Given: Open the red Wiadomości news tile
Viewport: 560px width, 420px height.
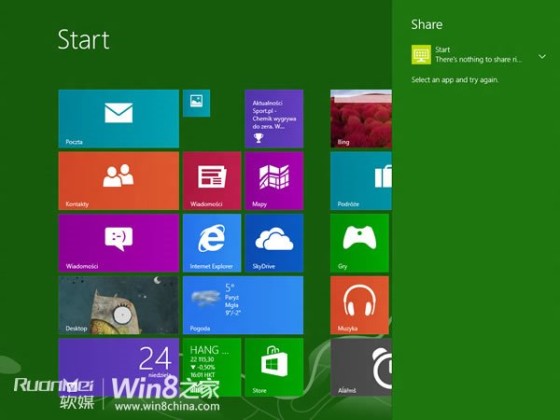Looking at the screenshot, I should coord(212,181).
